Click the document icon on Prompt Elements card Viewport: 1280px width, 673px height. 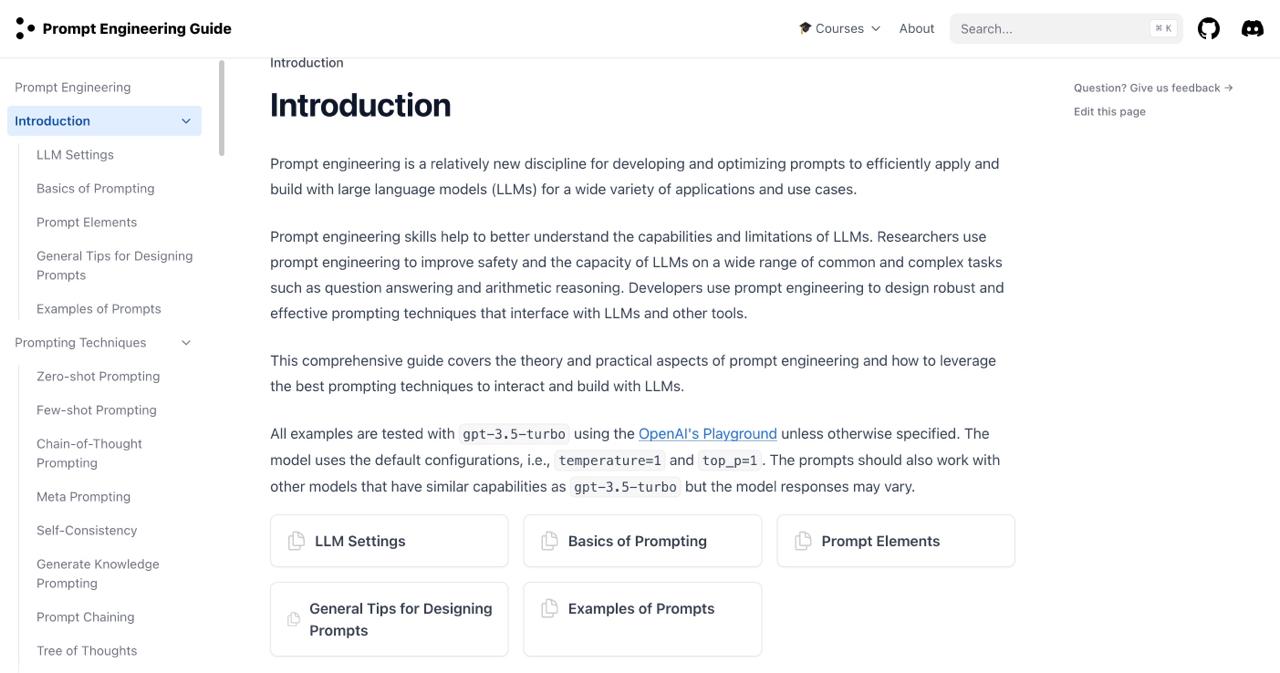click(x=803, y=541)
